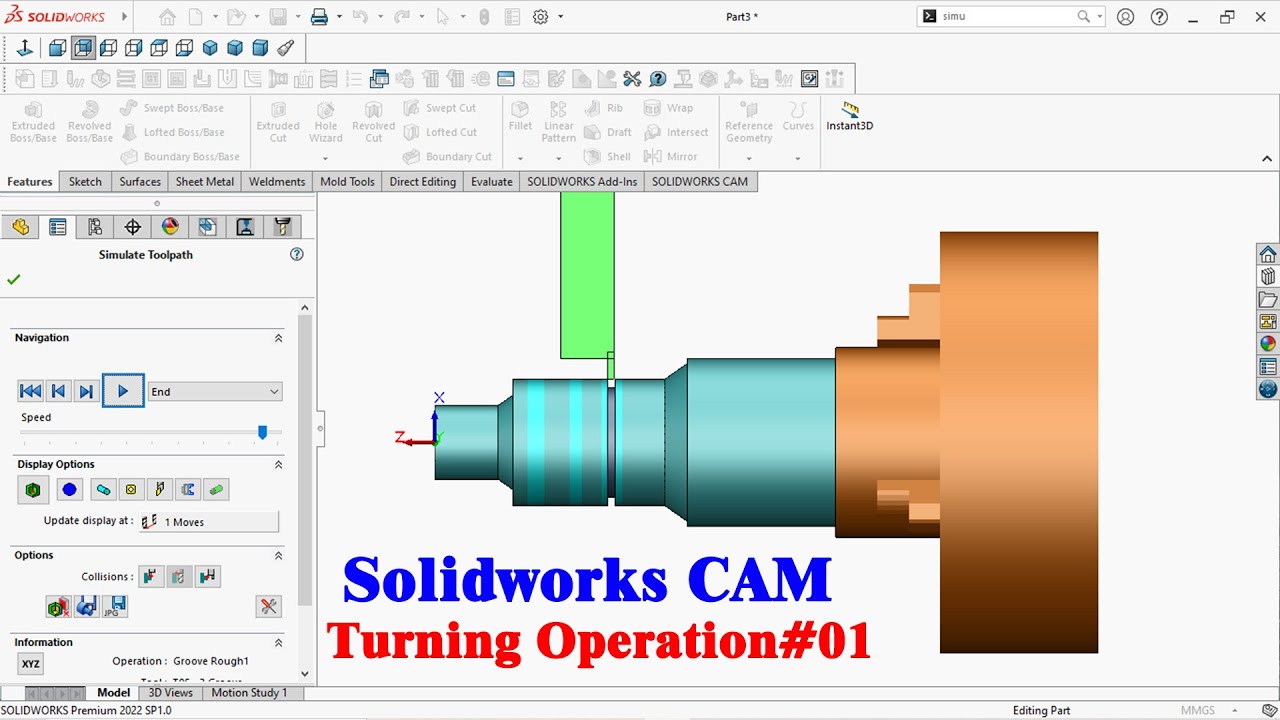
Task: Open the 3D Views bottom tab
Action: (x=171, y=692)
